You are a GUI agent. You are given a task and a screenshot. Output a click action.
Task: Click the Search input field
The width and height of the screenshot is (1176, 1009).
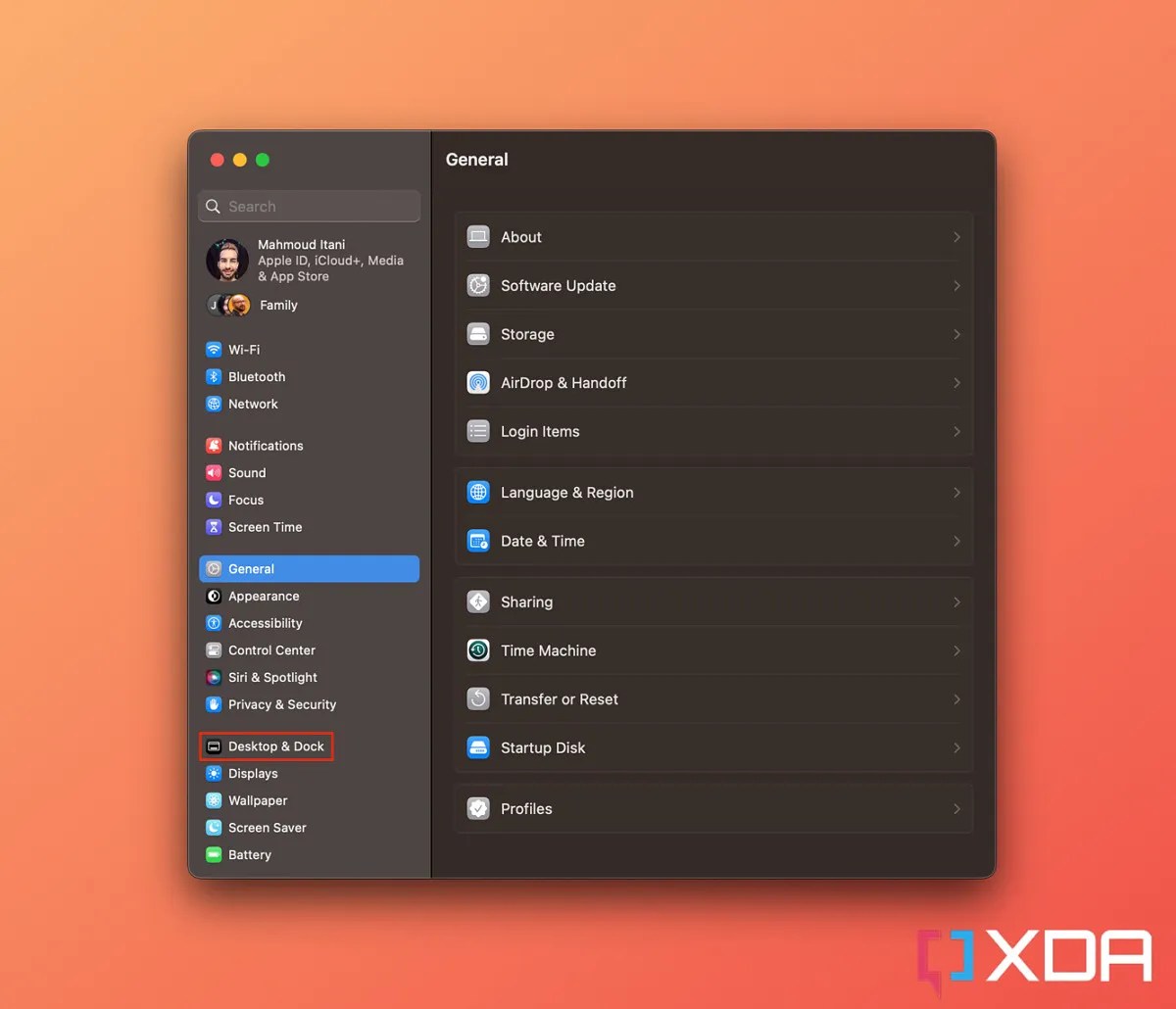(x=308, y=206)
